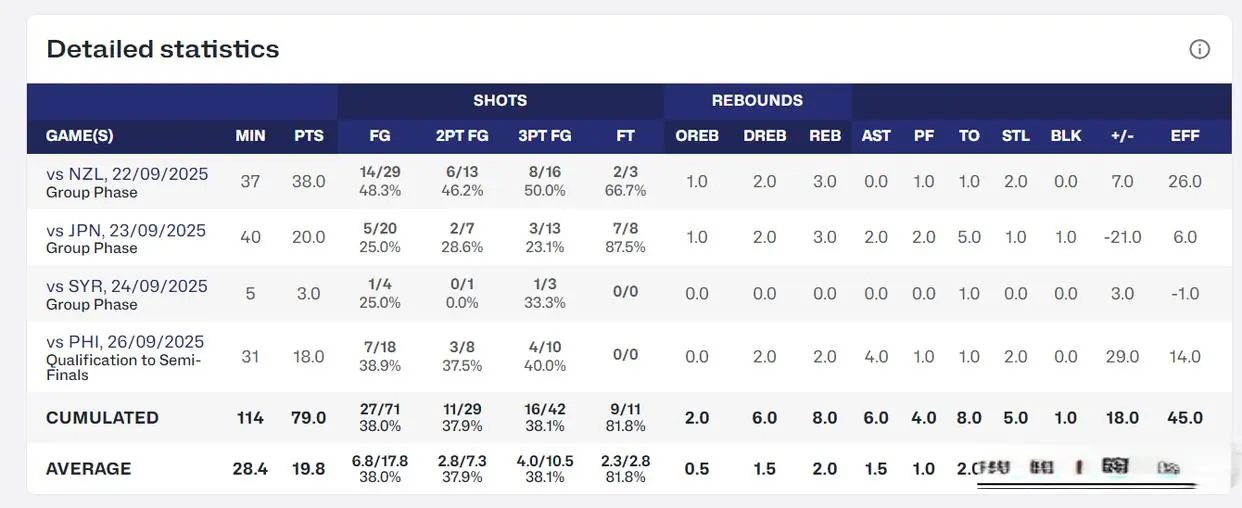The width and height of the screenshot is (1242, 508).
Task: Sort by the PTS column header
Action: click(x=309, y=135)
